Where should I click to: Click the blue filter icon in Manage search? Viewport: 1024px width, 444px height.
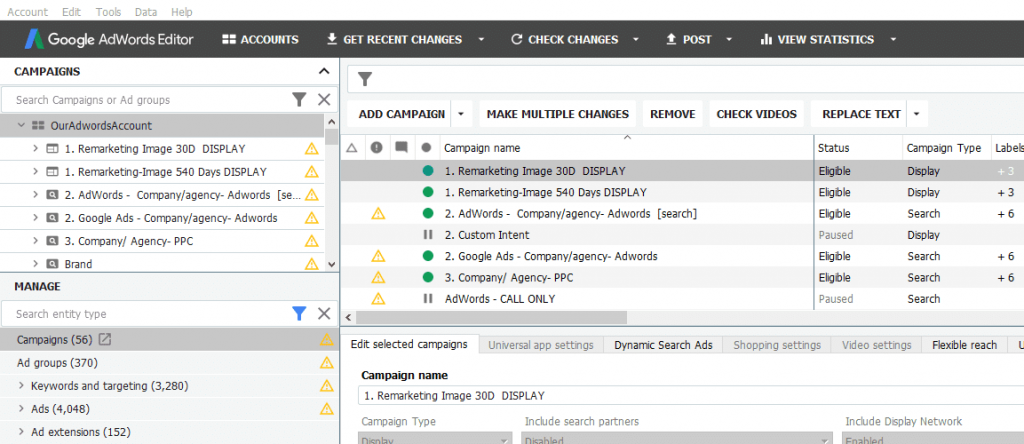pyautogui.click(x=298, y=314)
